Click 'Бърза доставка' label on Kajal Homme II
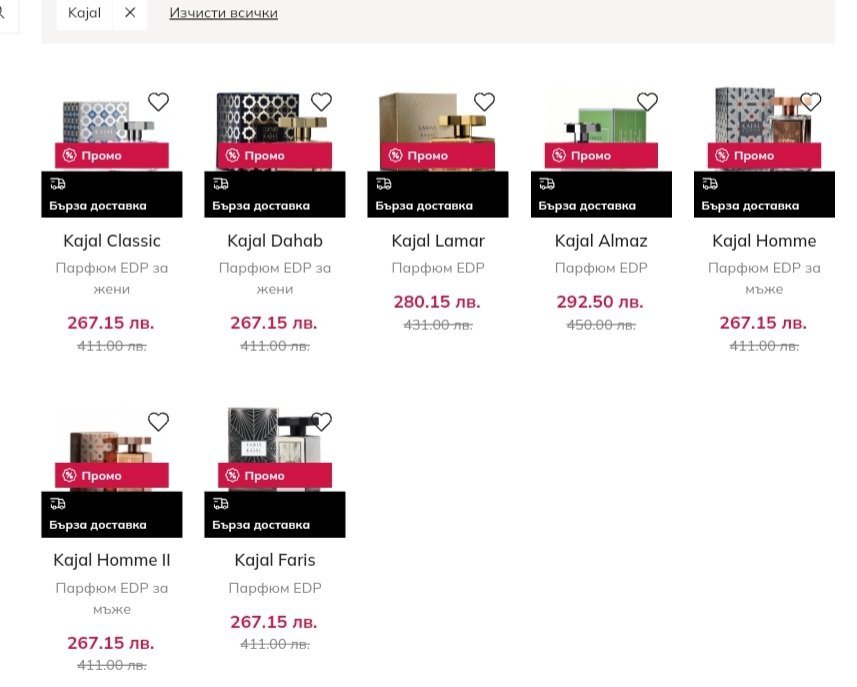 pos(98,525)
